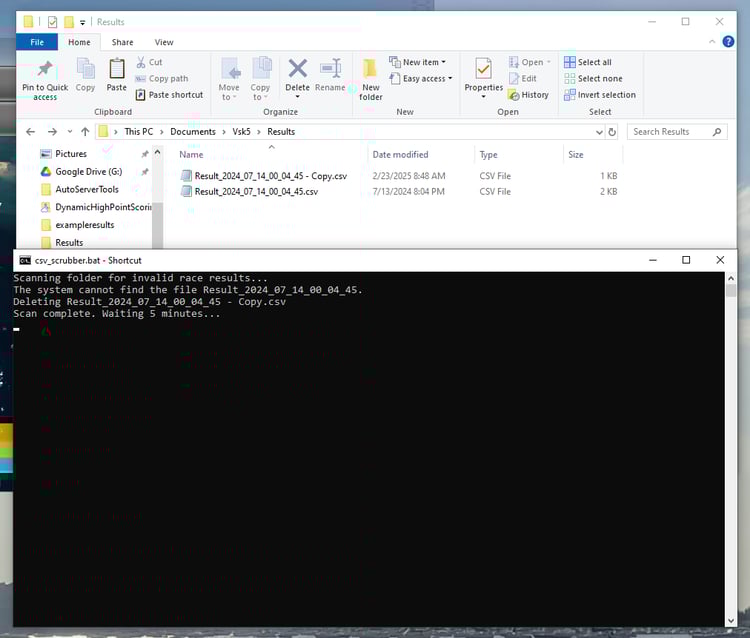
Task: Open the Easy access dropdown
Action: click(421, 78)
